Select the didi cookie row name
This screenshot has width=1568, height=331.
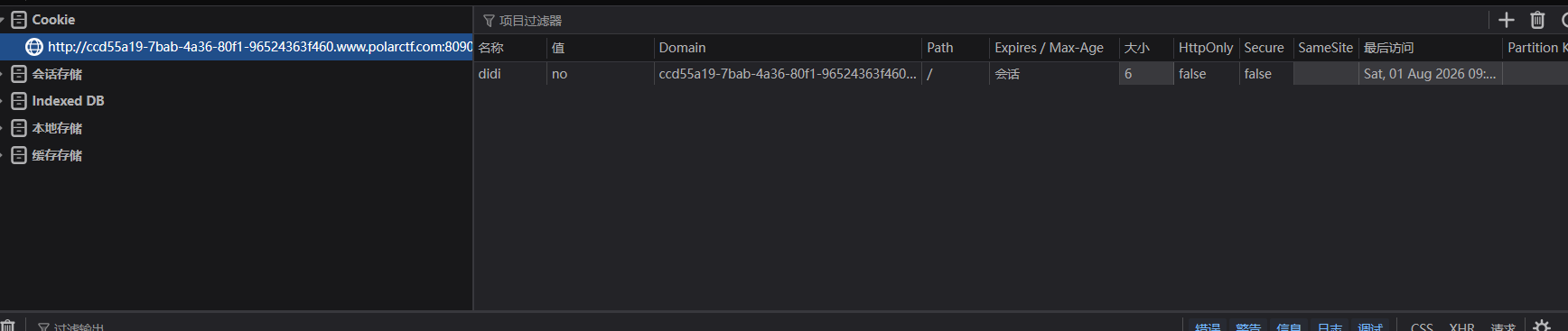490,74
